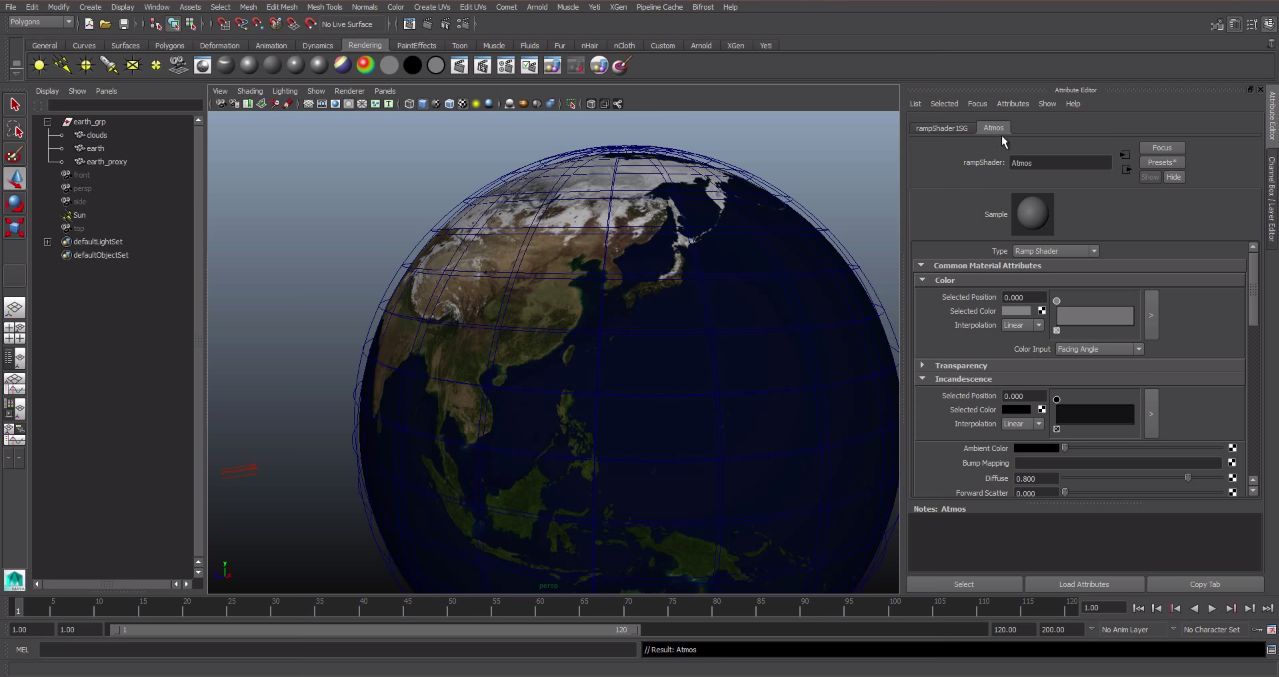Collapse the earth_grp tree node
This screenshot has height=677, width=1279.
click(x=47, y=122)
